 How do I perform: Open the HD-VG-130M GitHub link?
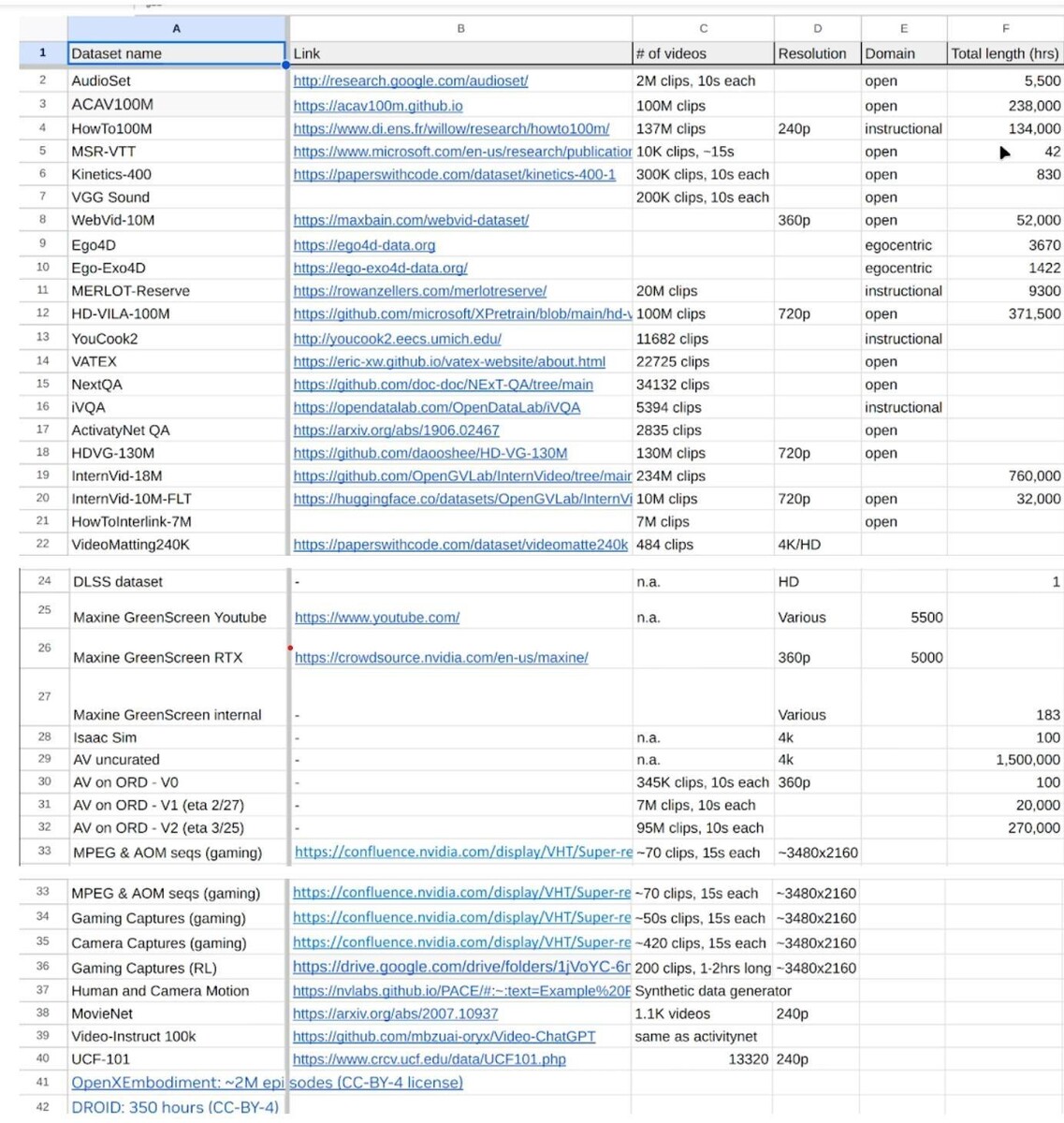pyautogui.click(x=430, y=453)
